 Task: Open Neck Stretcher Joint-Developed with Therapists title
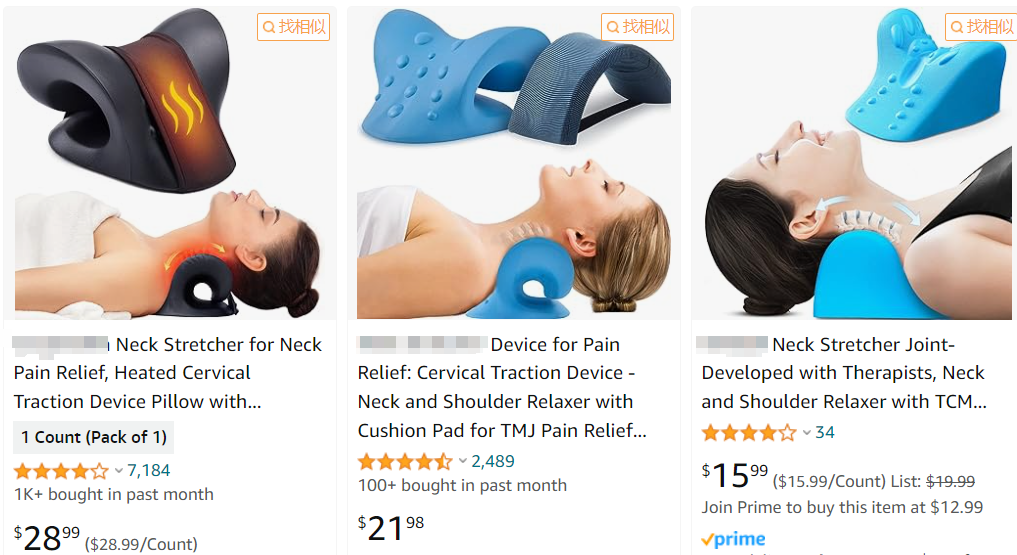[x=844, y=373]
